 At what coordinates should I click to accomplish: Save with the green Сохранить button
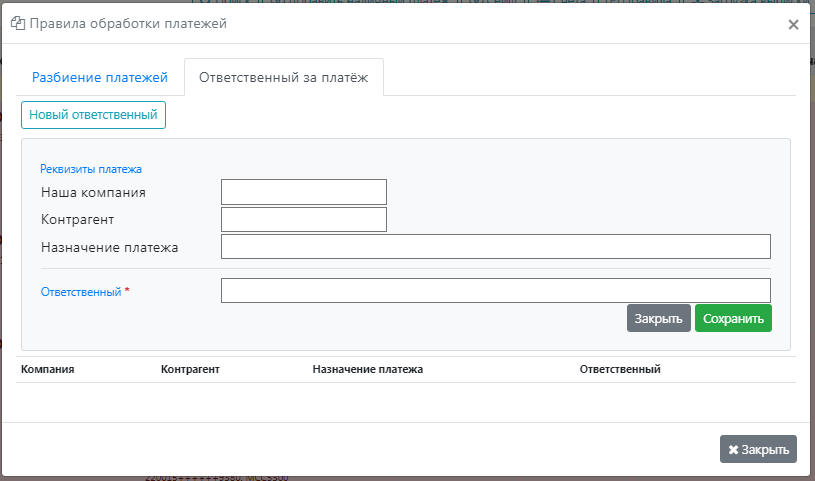click(733, 318)
